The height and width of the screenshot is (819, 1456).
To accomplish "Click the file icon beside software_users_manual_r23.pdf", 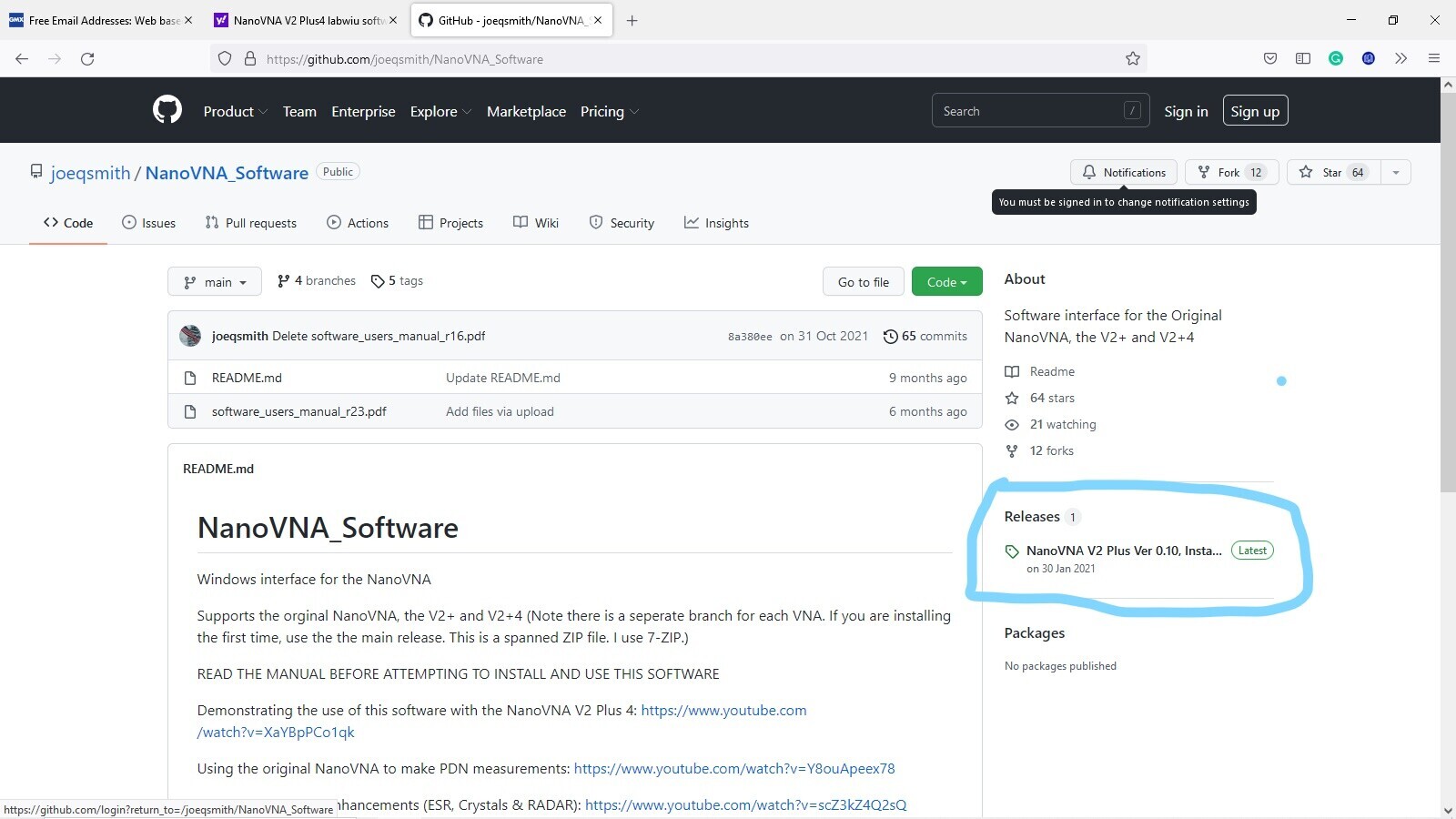I will [190, 411].
